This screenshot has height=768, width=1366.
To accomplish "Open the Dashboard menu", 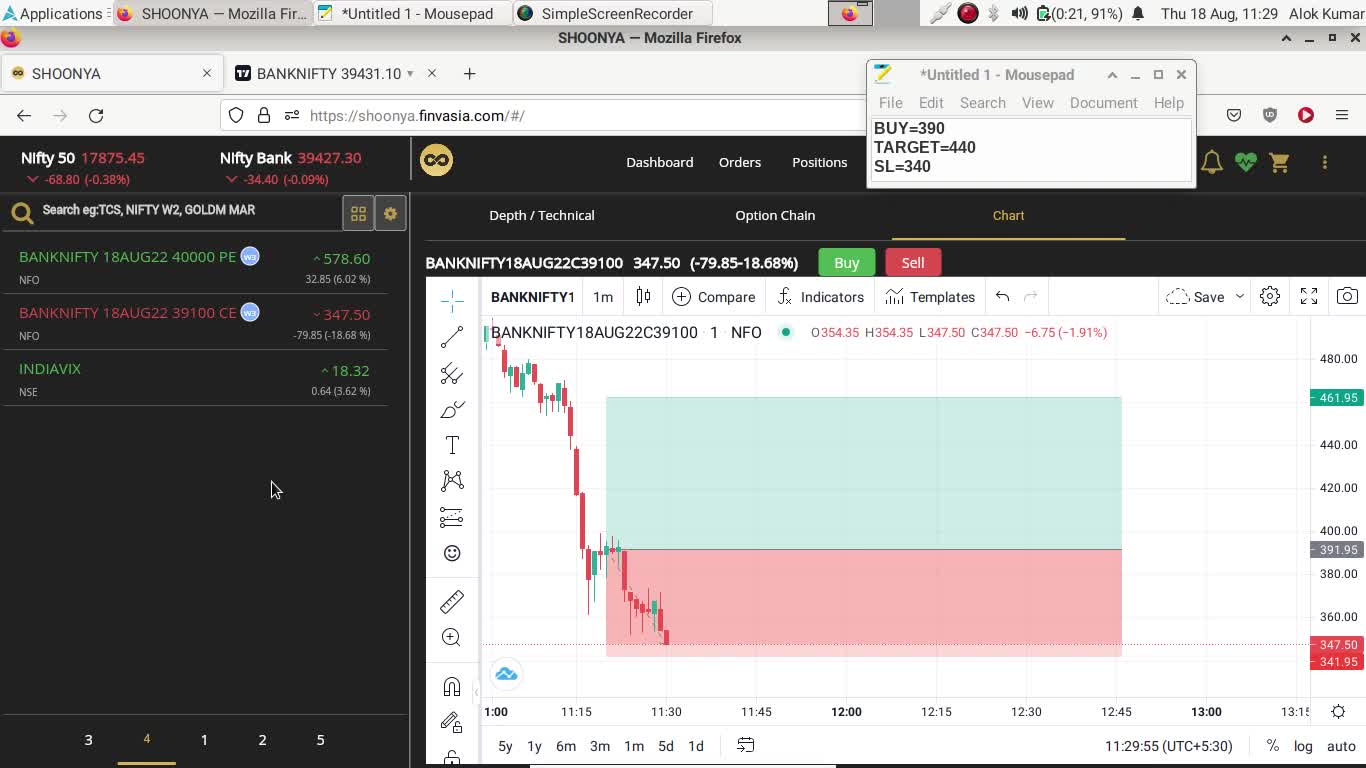I will pos(660,162).
